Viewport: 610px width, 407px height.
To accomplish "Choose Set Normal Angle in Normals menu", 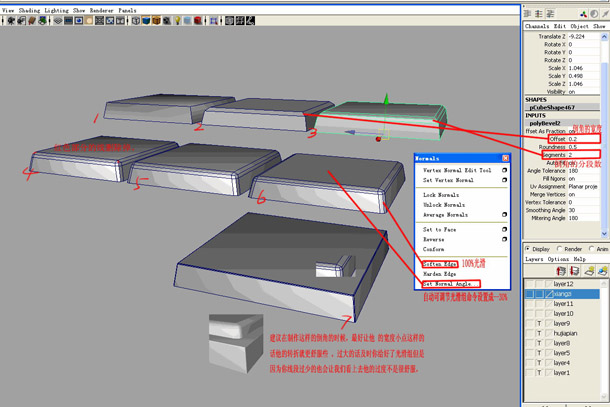I will coord(450,284).
